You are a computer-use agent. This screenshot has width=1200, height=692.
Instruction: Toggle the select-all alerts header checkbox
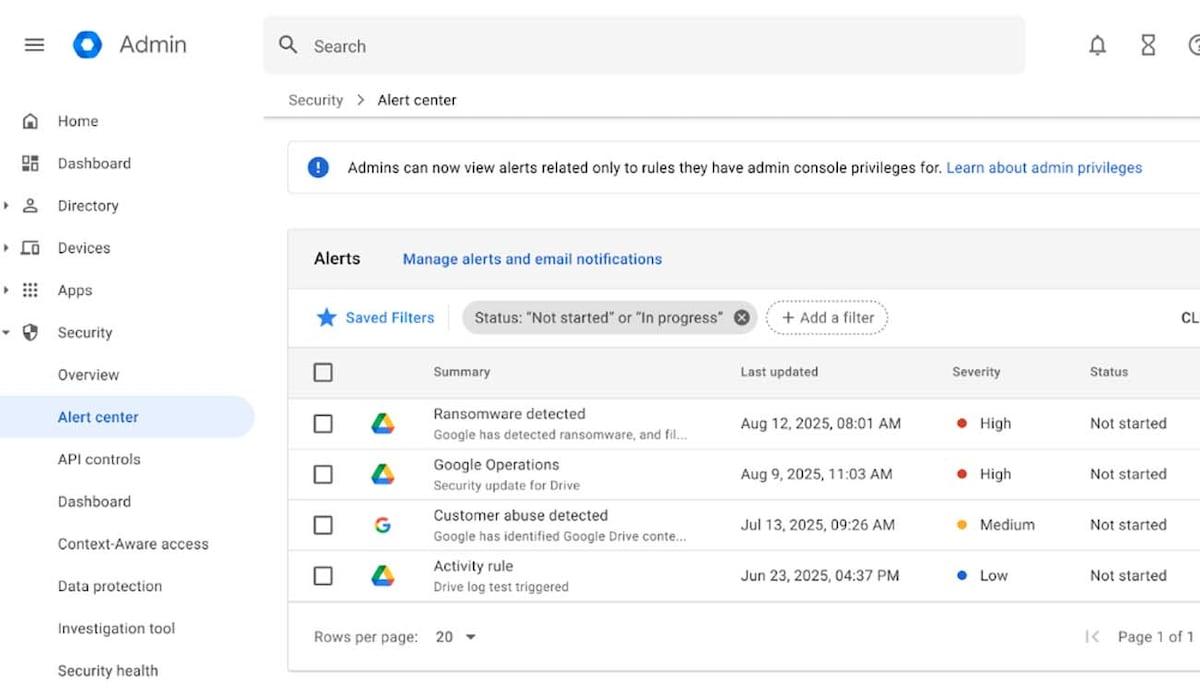pos(323,372)
